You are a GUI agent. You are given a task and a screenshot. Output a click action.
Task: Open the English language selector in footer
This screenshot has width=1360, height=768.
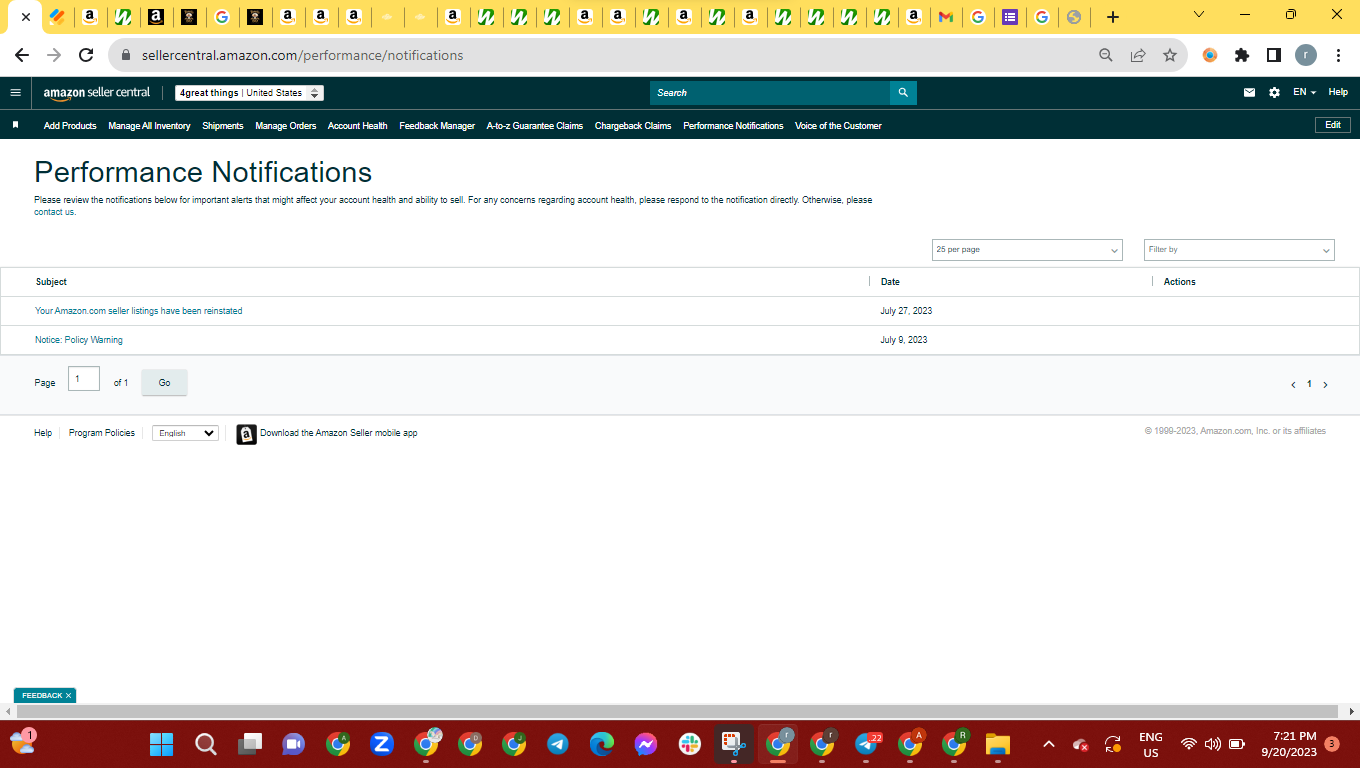pyautogui.click(x=185, y=433)
